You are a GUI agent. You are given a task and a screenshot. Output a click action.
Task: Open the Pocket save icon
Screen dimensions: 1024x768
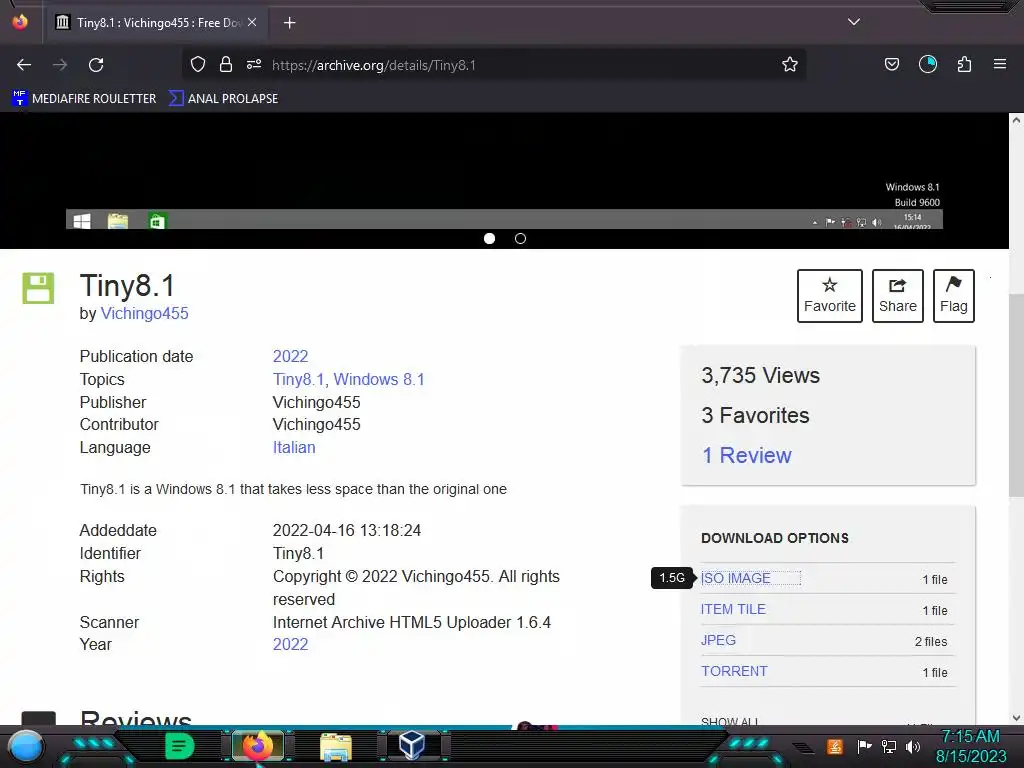[891, 64]
